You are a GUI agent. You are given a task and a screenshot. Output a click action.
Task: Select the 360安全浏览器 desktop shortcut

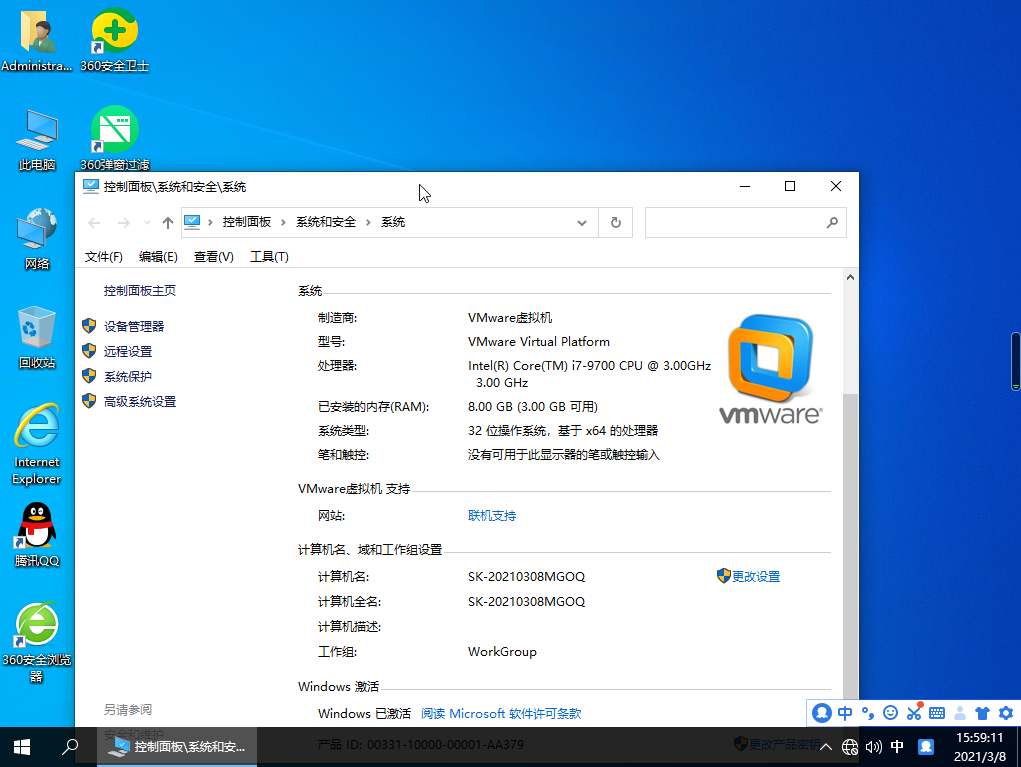[x=37, y=642]
